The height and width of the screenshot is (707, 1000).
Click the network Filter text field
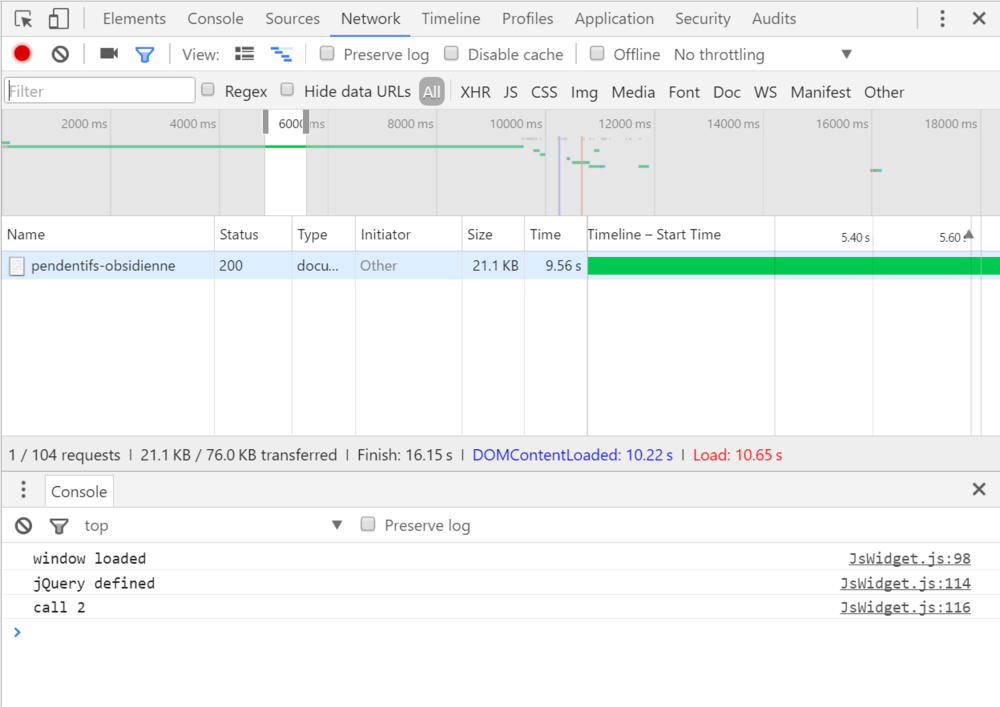pyautogui.click(x=100, y=91)
